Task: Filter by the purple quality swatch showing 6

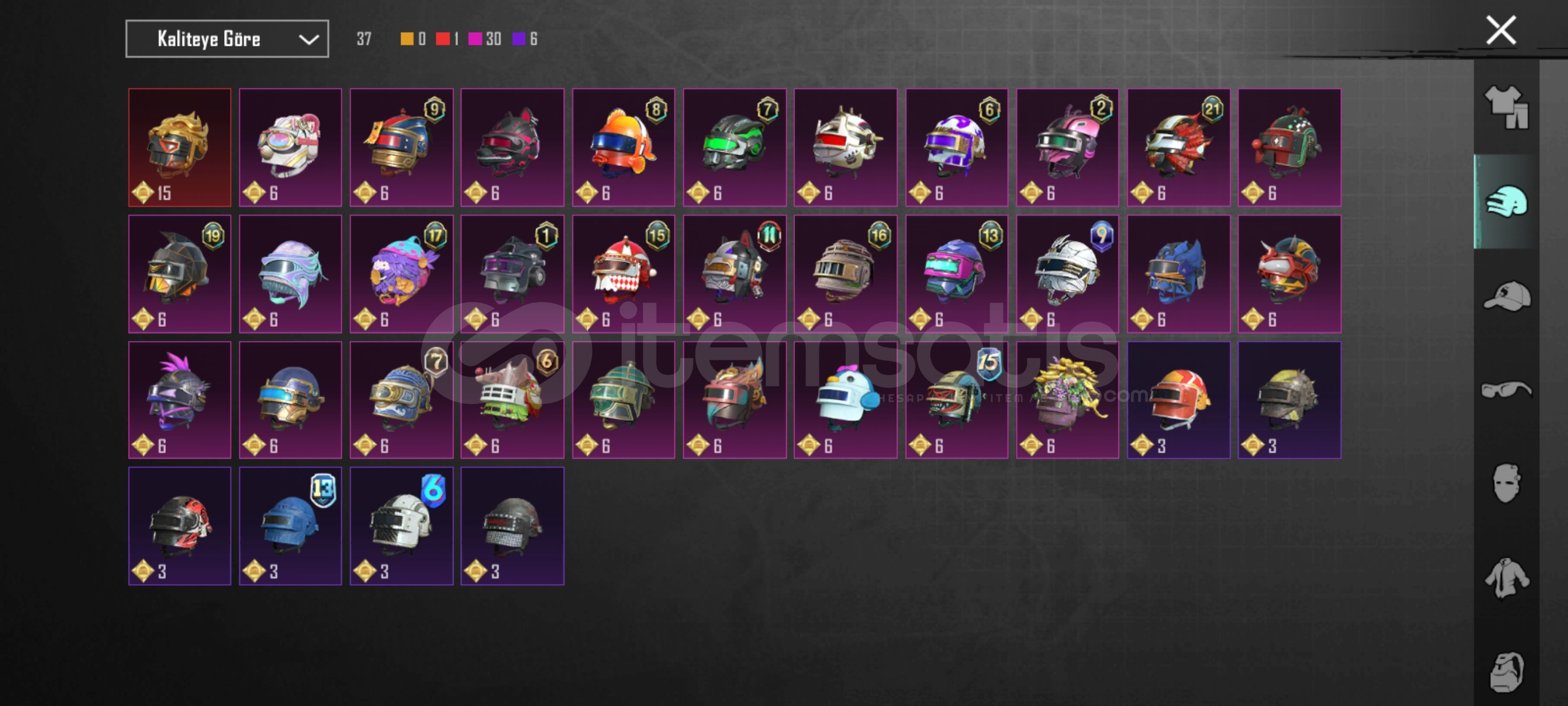Action: tap(519, 39)
